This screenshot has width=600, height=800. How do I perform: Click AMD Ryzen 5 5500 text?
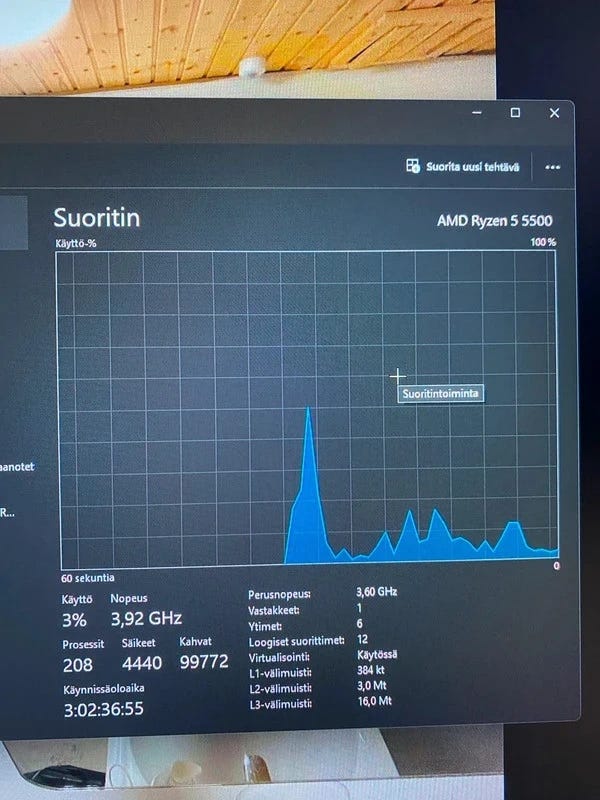click(494, 221)
